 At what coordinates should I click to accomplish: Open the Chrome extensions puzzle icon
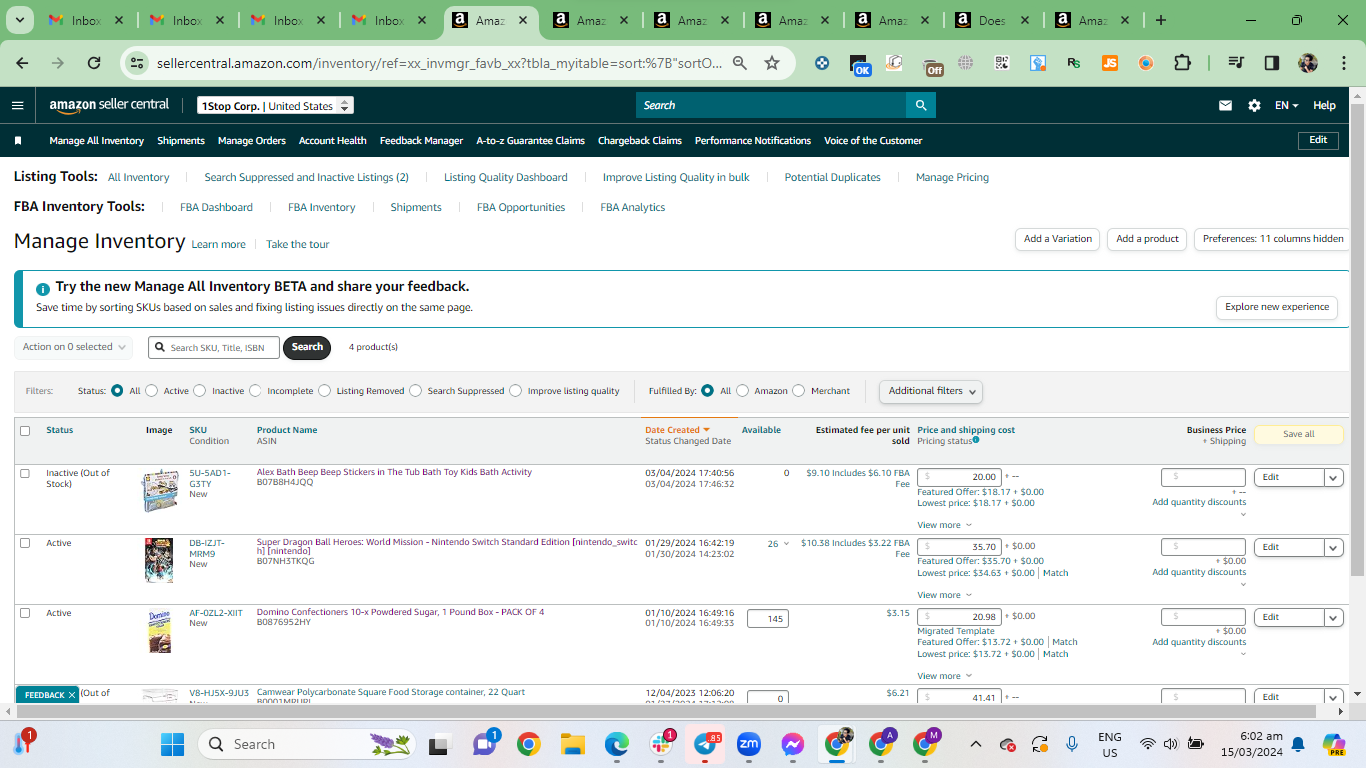[x=1182, y=63]
